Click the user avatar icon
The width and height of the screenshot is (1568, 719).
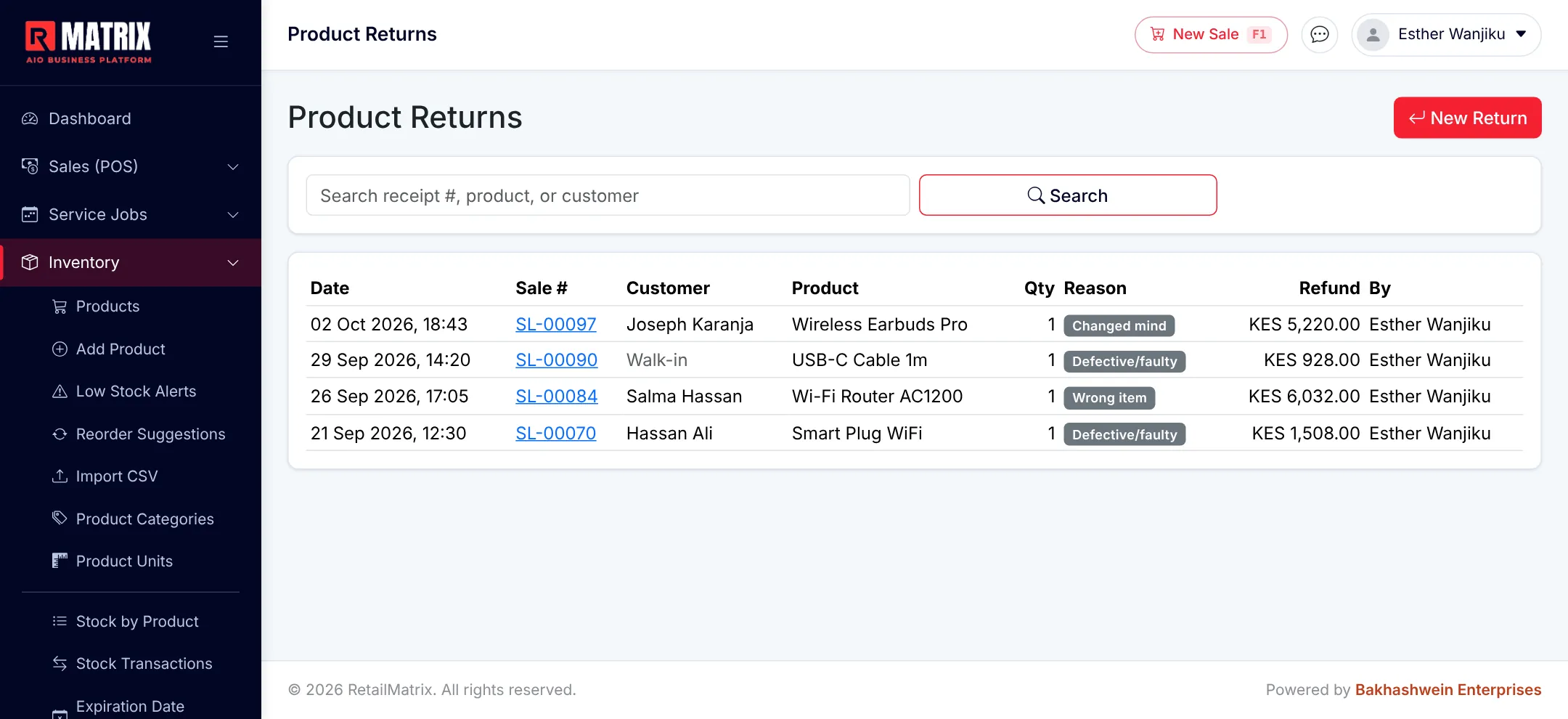(1373, 34)
